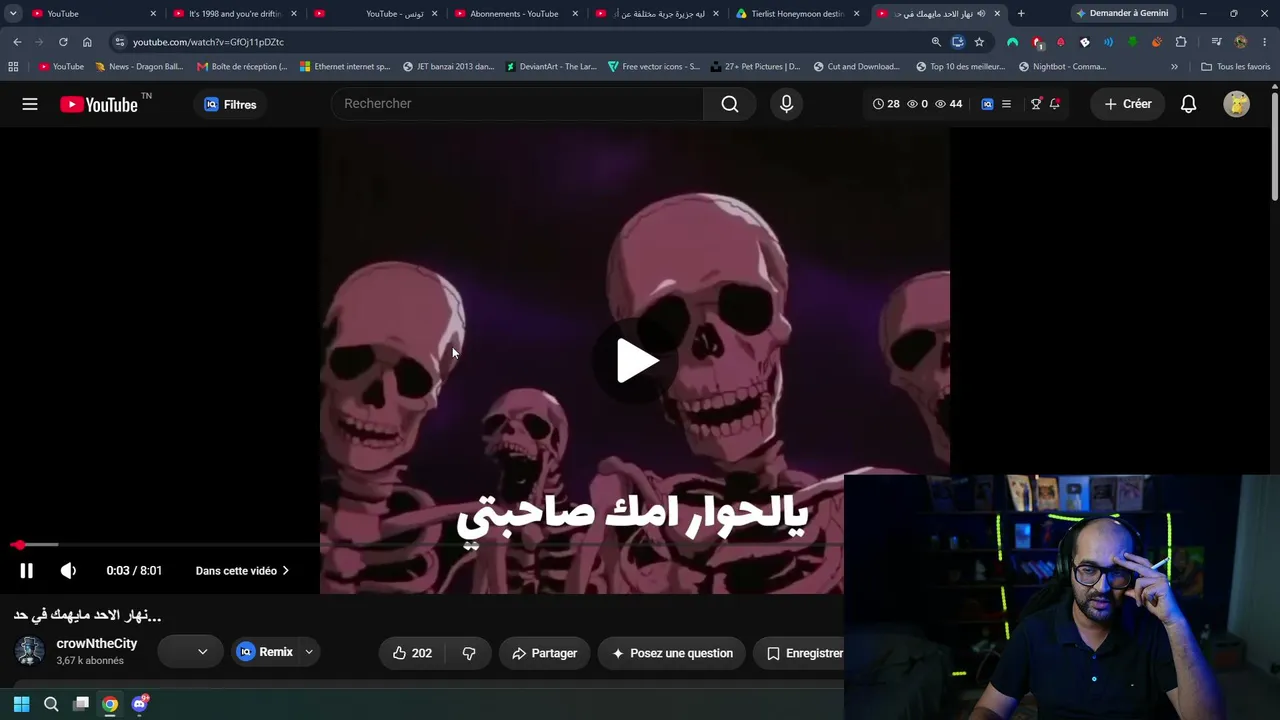Open the Chrome extensions puzzle menu

(1181, 42)
